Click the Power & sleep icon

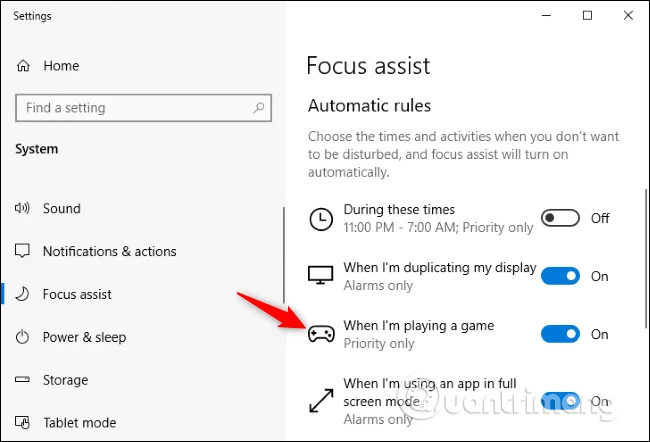22,337
